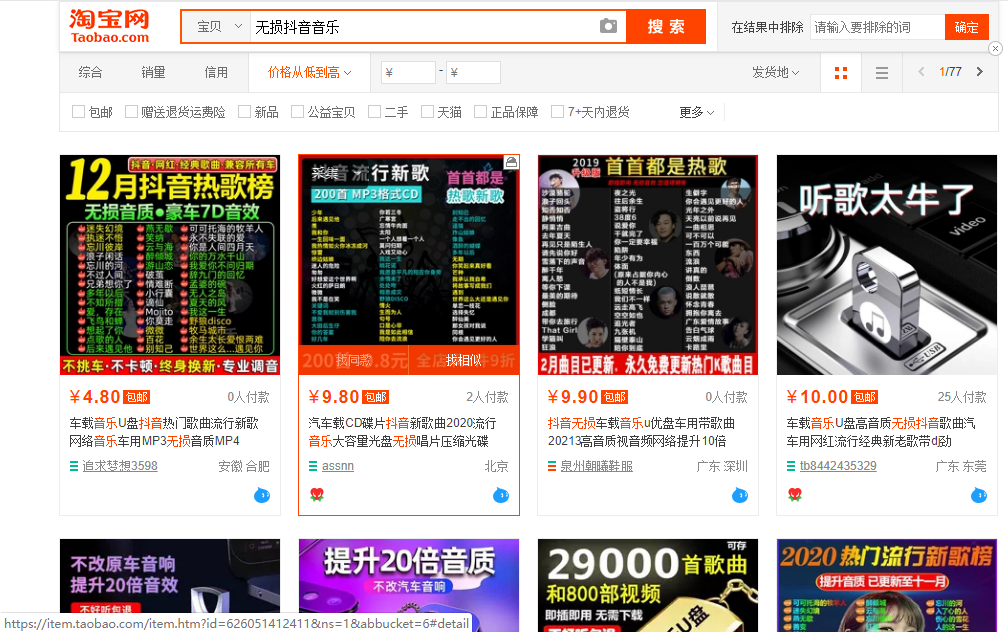Expand 更多 filter options
The width and height of the screenshot is (1008, 632).
[x=697, y=113]
